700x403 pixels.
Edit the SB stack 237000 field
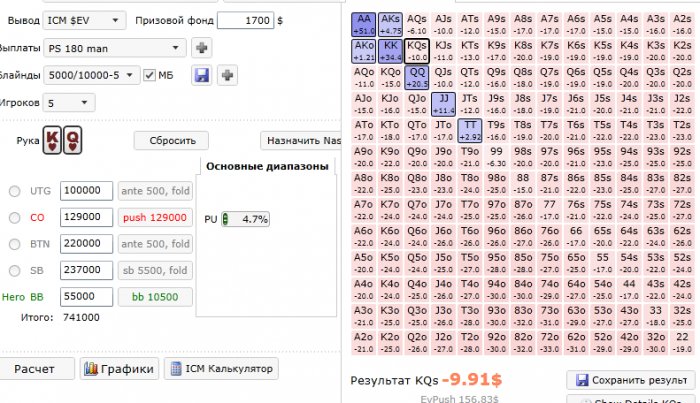pyautogui.click(x=86, y=270)
